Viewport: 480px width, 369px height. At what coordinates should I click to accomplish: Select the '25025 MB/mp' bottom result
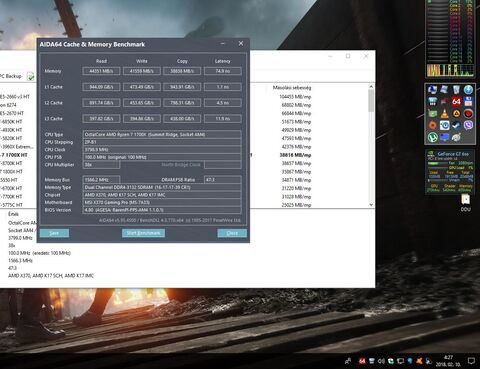(296, 205)
